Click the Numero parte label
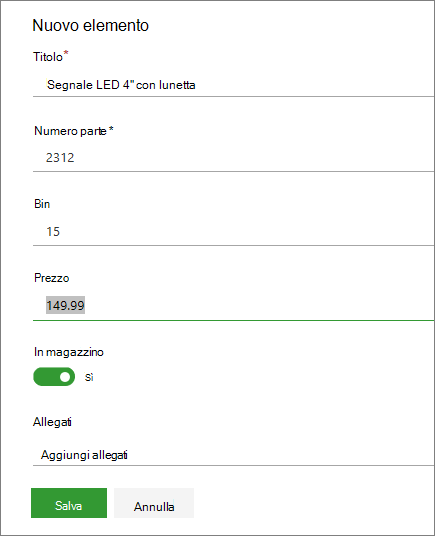This screenshot has height=536, width=435. (70, 131)
